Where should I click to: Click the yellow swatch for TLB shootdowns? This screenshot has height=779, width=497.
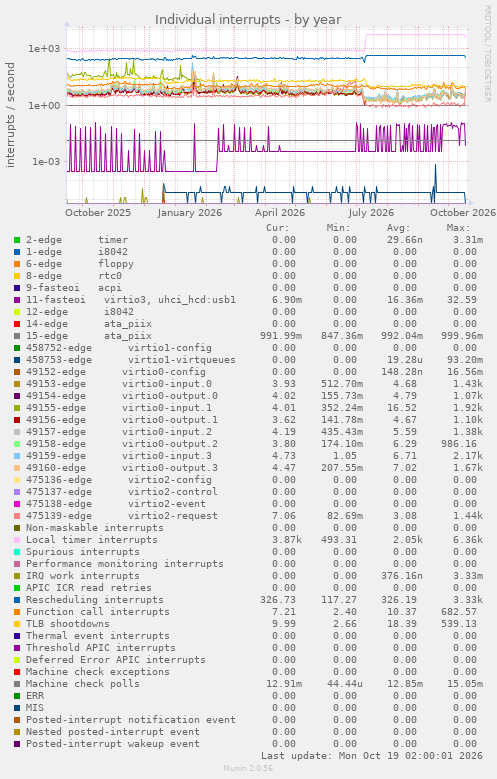tap(17, 624)
